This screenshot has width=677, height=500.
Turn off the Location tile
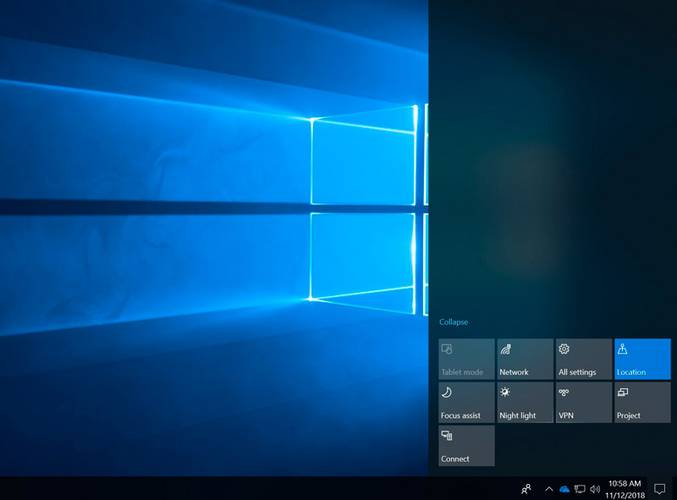point(642,359)
